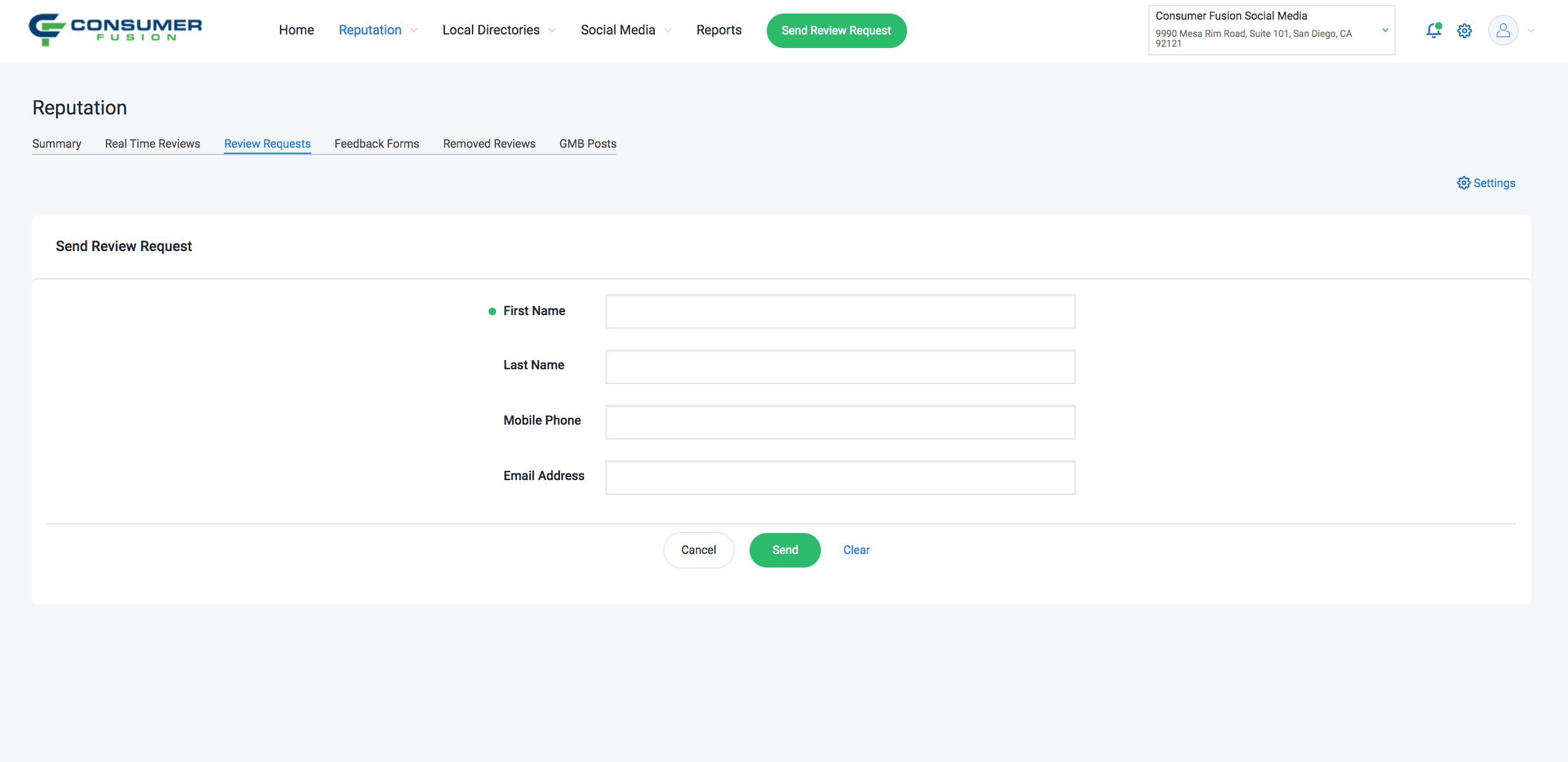The image size is (1568, 762).
Task: Click the Clear link
Action: click(856, 550)
